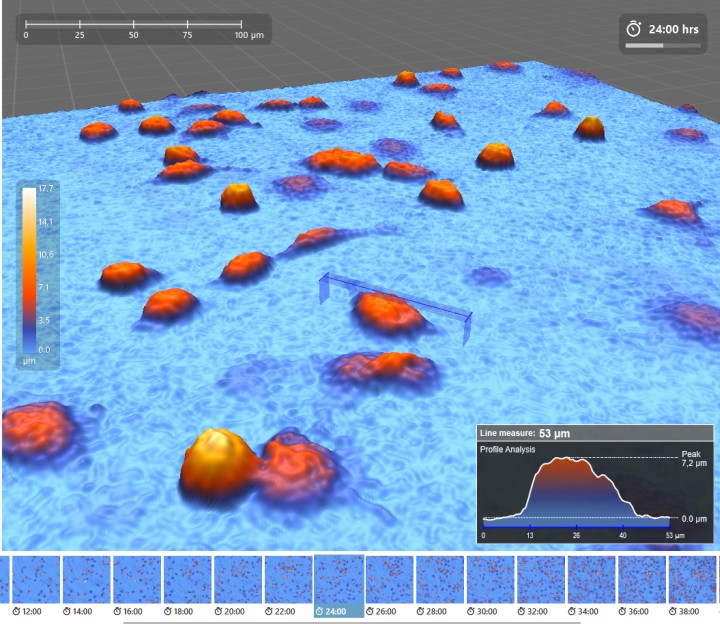Jump to the 32:00 timeline frame
The height and width of the screenshot is (624, 720).
[540, 580]
